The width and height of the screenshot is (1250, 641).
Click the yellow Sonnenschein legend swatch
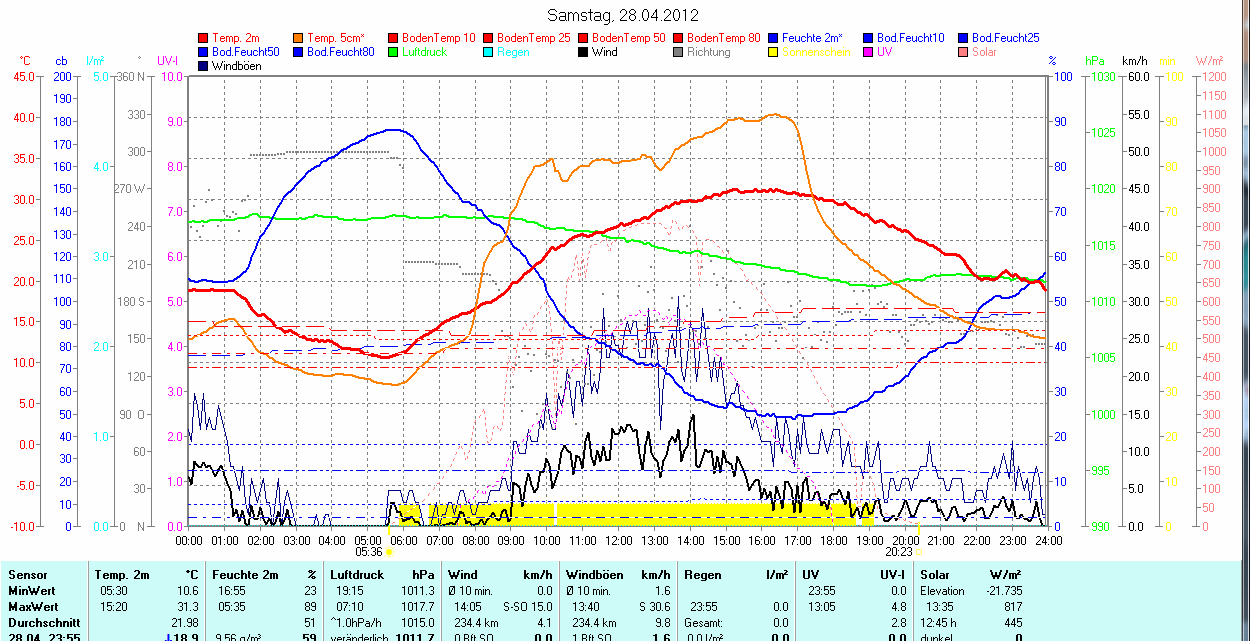tap(774, 52)
